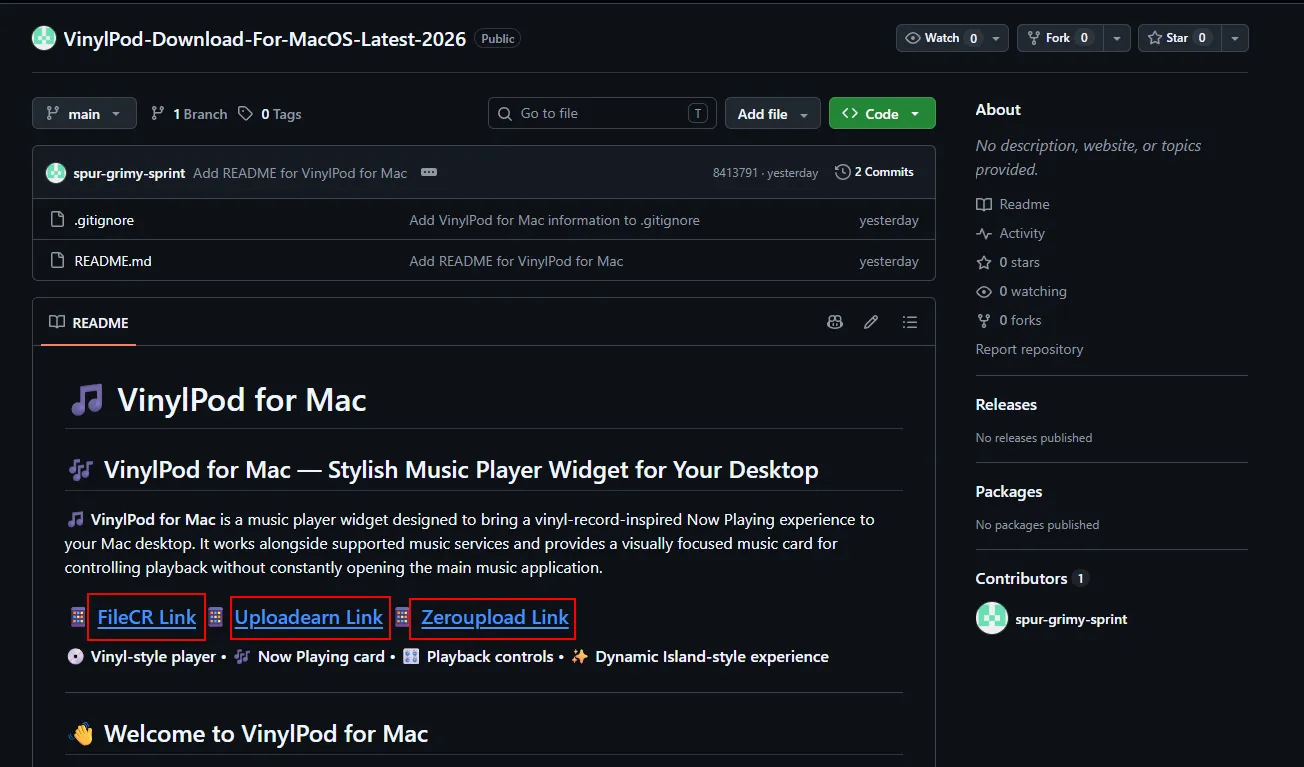Expand the Watch notifications dropdown arrow
This screenshot has height=767, width=1304.
(997, 38)
